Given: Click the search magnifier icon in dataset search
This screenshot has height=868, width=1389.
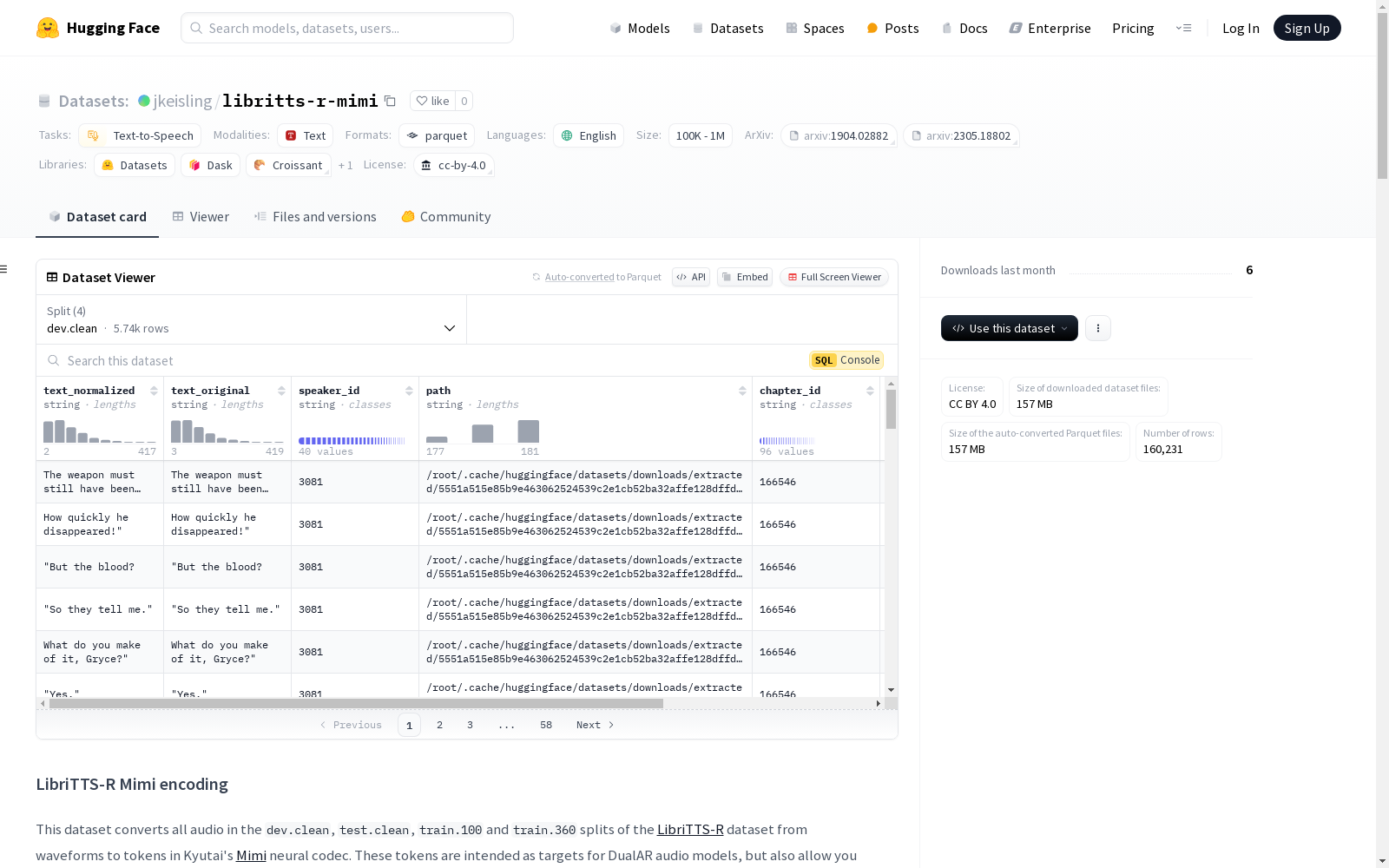Looking at the screenshot, I should tap(54, 360).
